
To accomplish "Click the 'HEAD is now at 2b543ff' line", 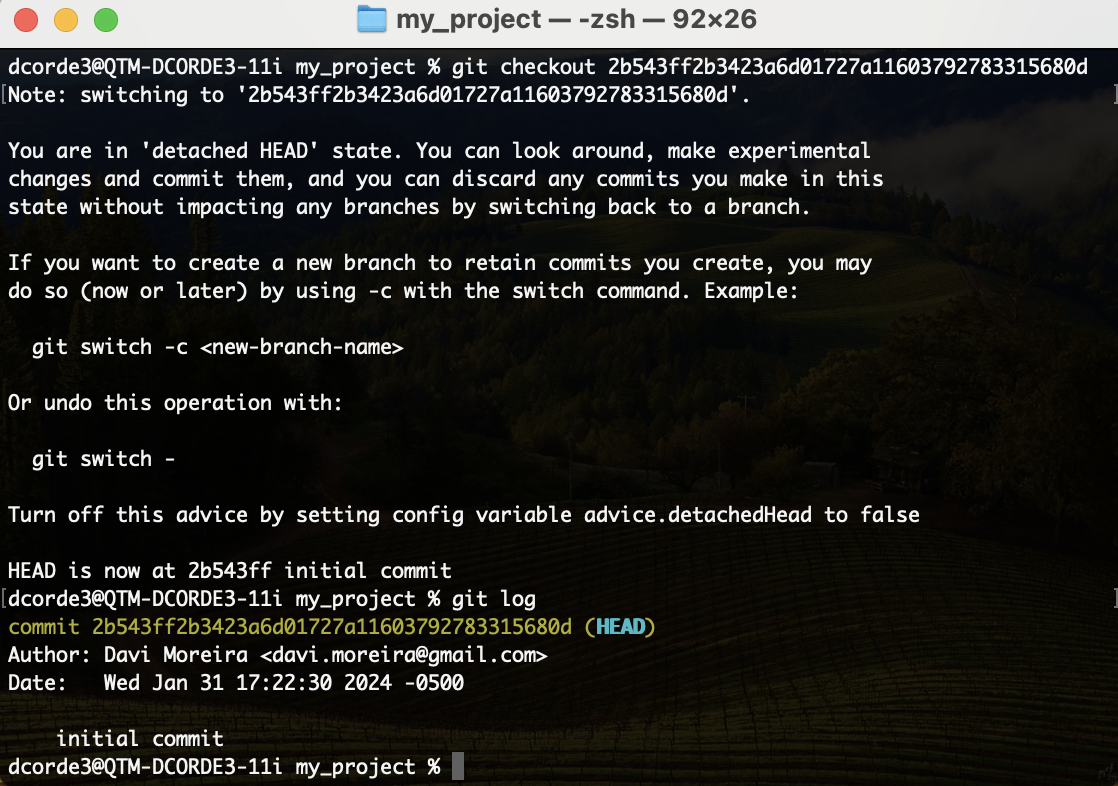I will pos(229,571).
